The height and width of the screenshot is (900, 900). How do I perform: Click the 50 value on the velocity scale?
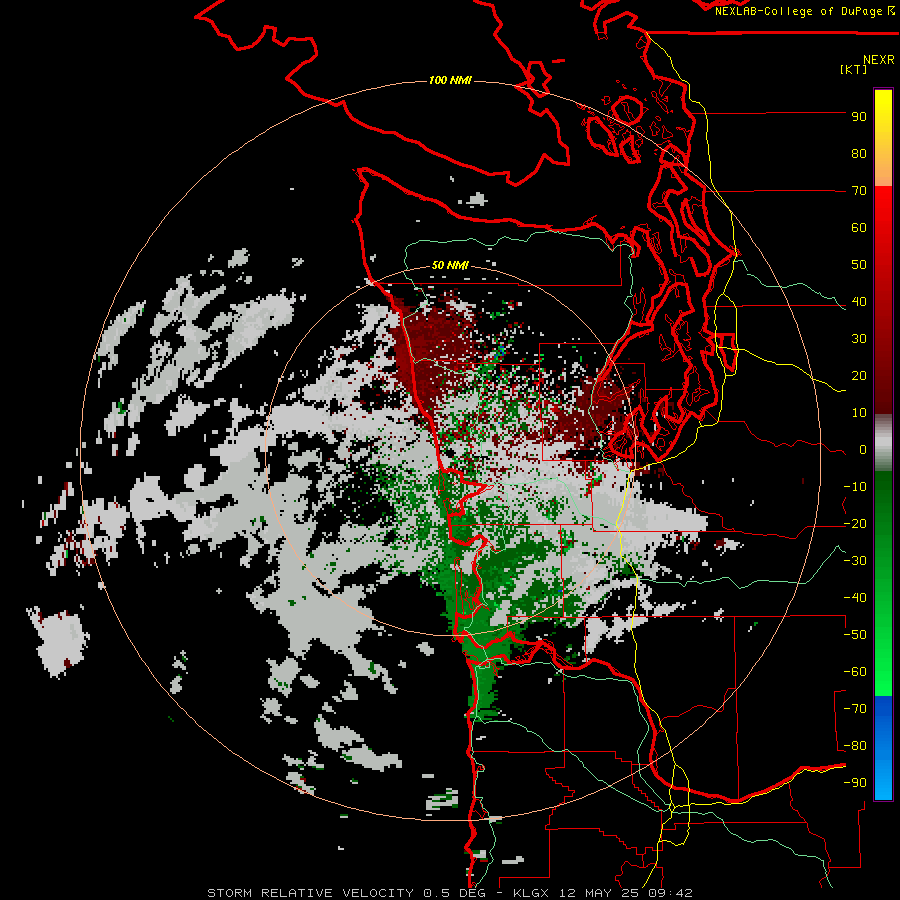(859, 265)
